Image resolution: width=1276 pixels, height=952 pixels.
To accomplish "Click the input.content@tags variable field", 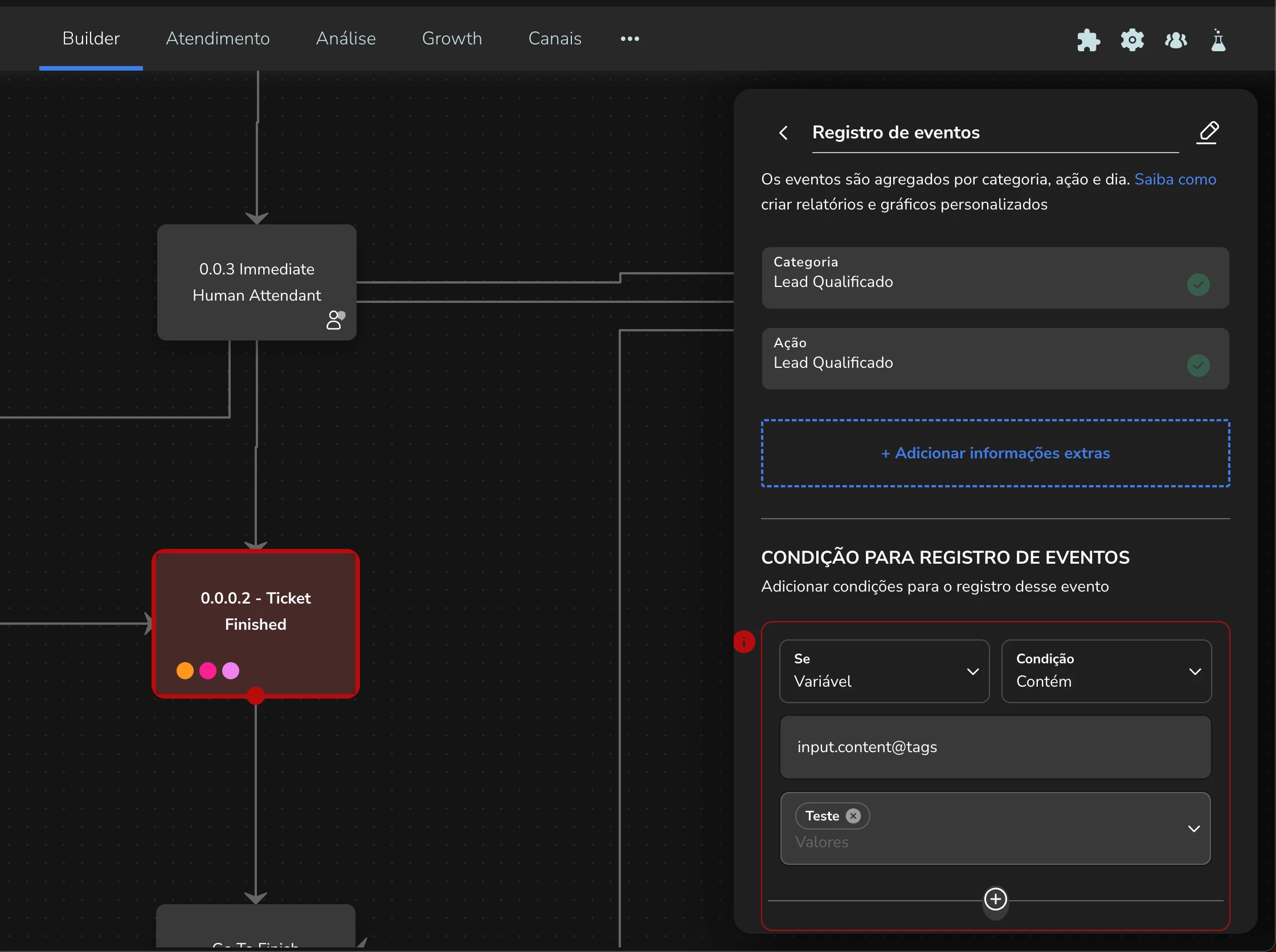I will coord(995,747).
